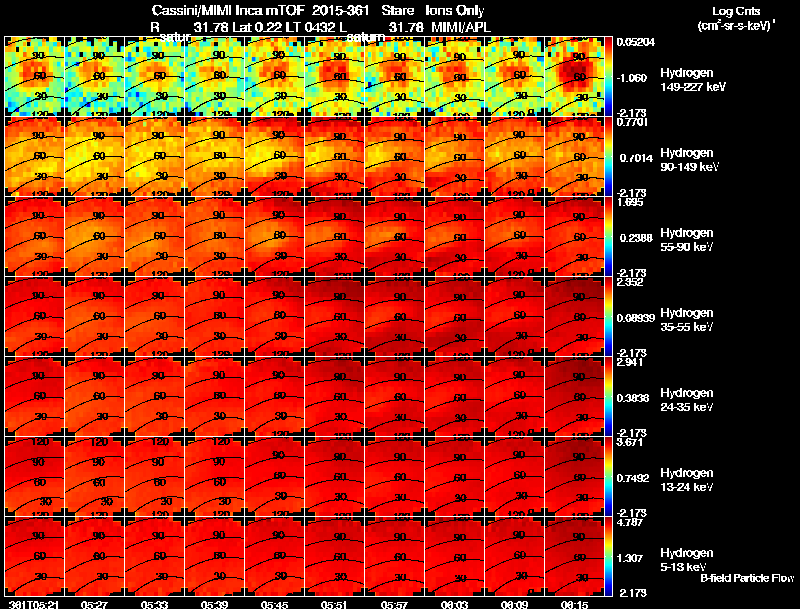Click the colorbar value '1.307'
The height and width of the screenshot is (609, 800).
tap(630, 559)
